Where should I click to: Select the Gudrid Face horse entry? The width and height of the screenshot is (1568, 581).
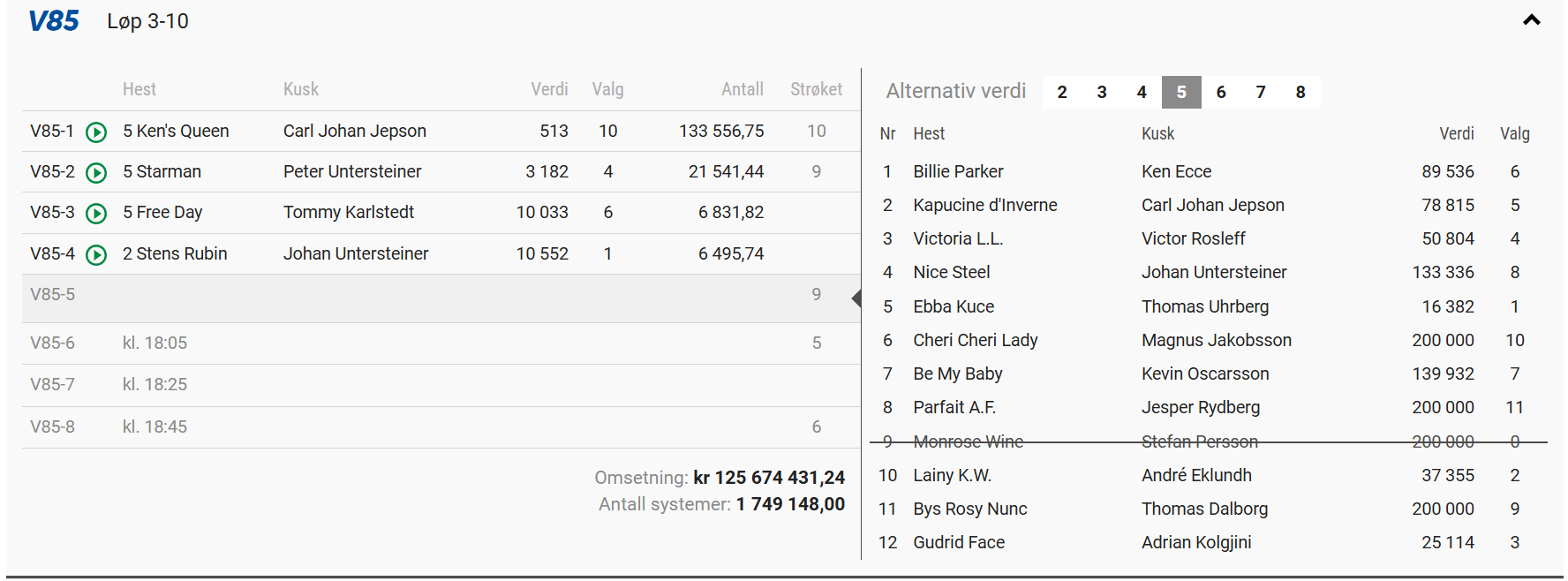pos(959,543)
